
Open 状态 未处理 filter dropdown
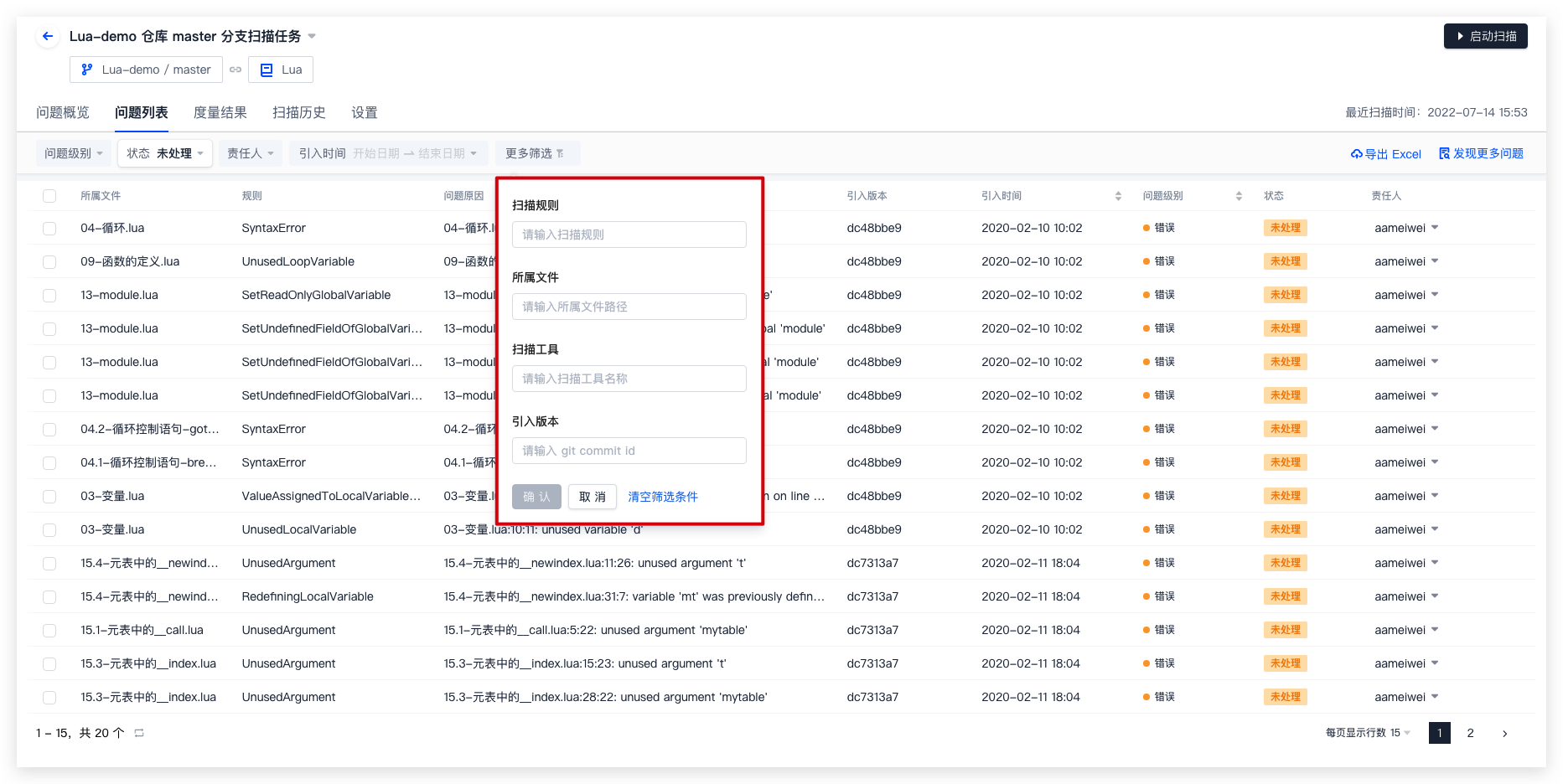165,153
